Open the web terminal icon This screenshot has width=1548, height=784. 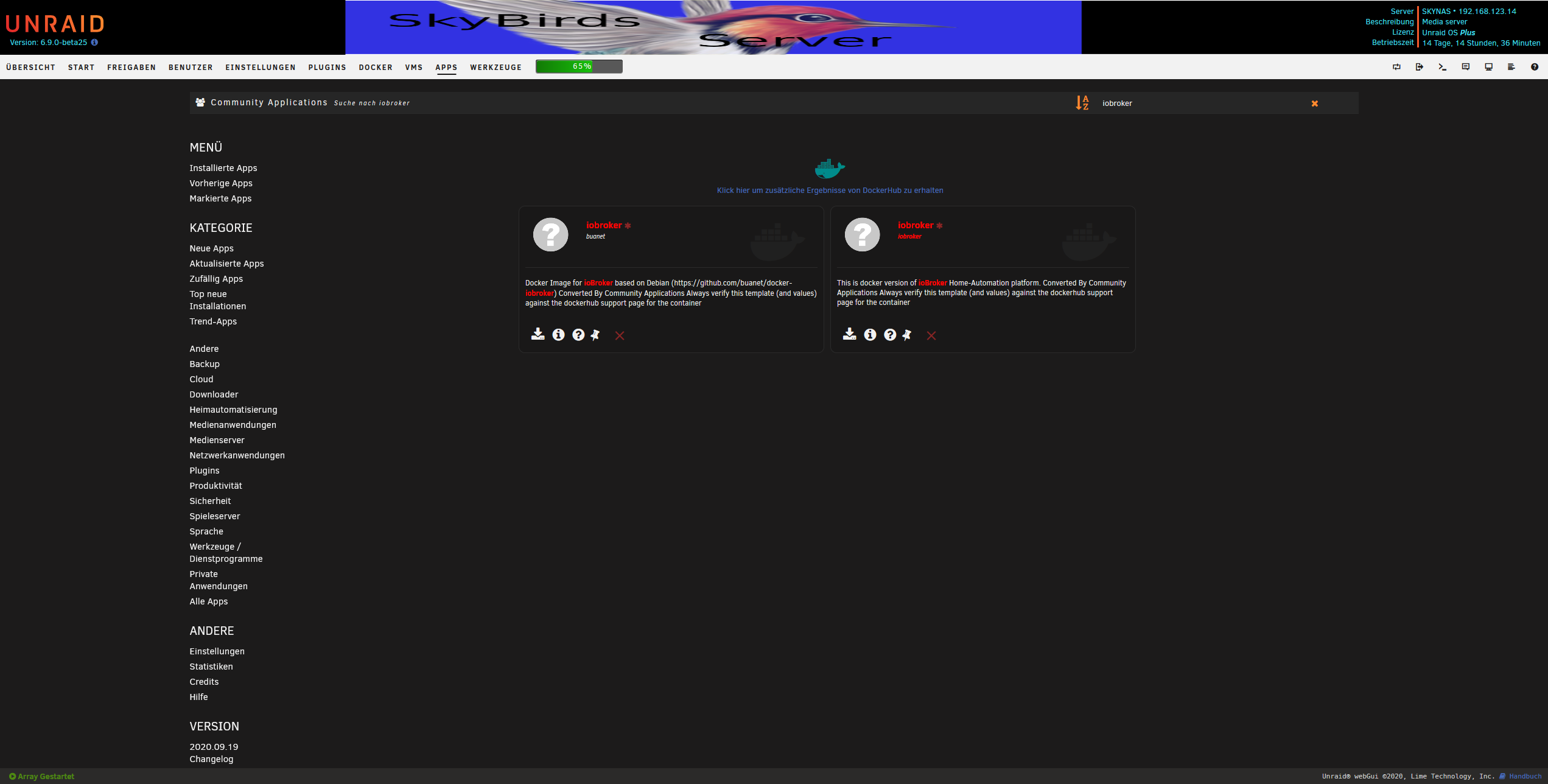[x=1442, y=67]
